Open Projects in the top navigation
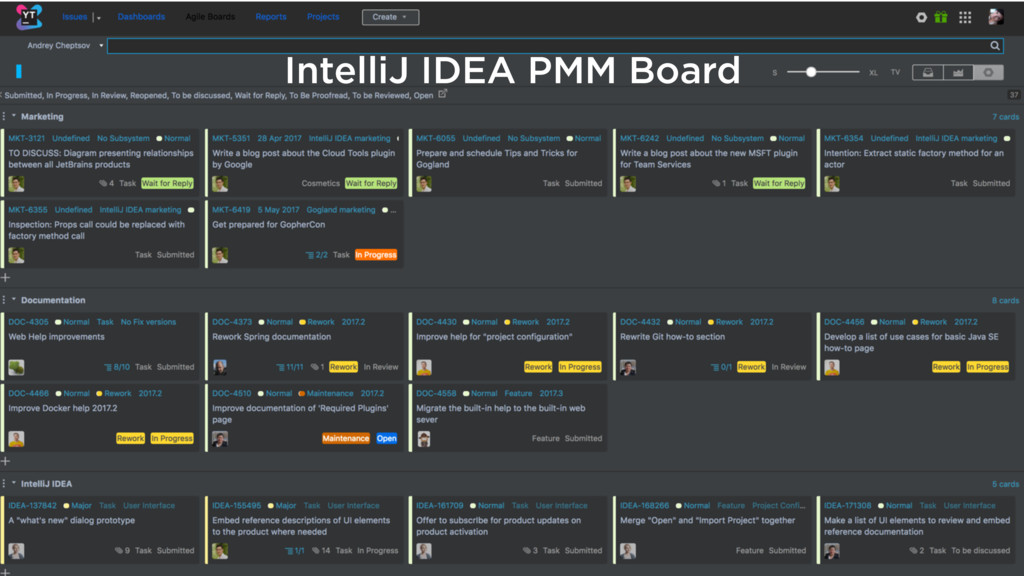Screen dimensions: 1024x576 pyautogui.click(x=323, y=17)
